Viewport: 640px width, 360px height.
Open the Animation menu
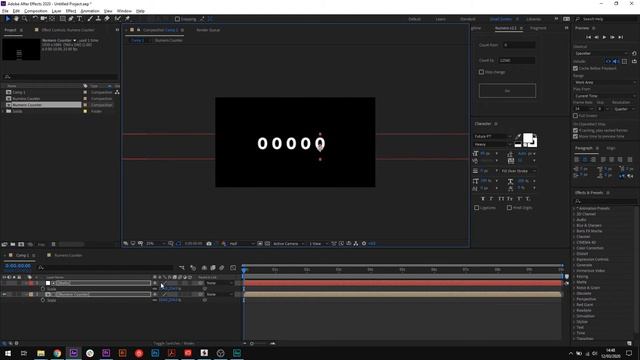[90, 11]
